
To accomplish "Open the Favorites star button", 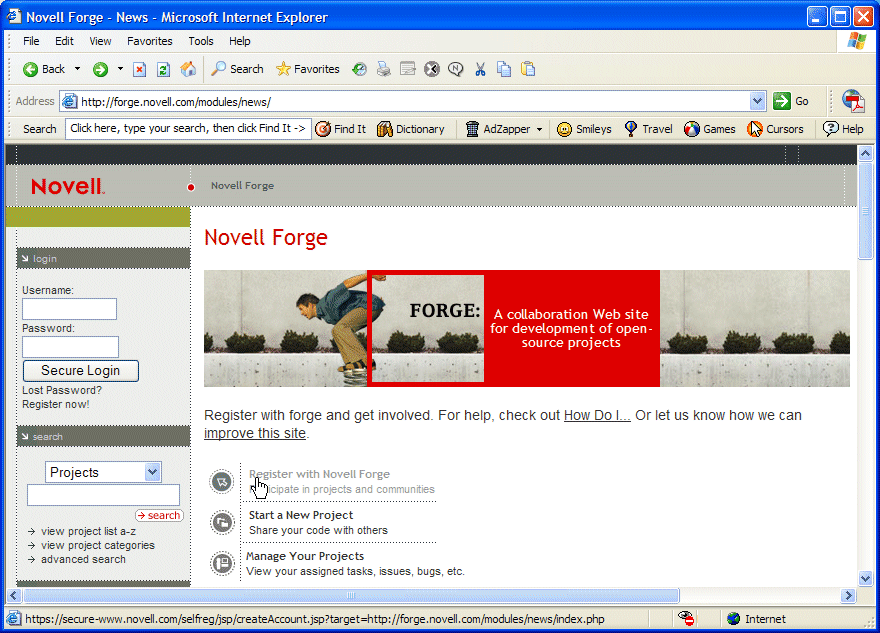I will point(308,69).
